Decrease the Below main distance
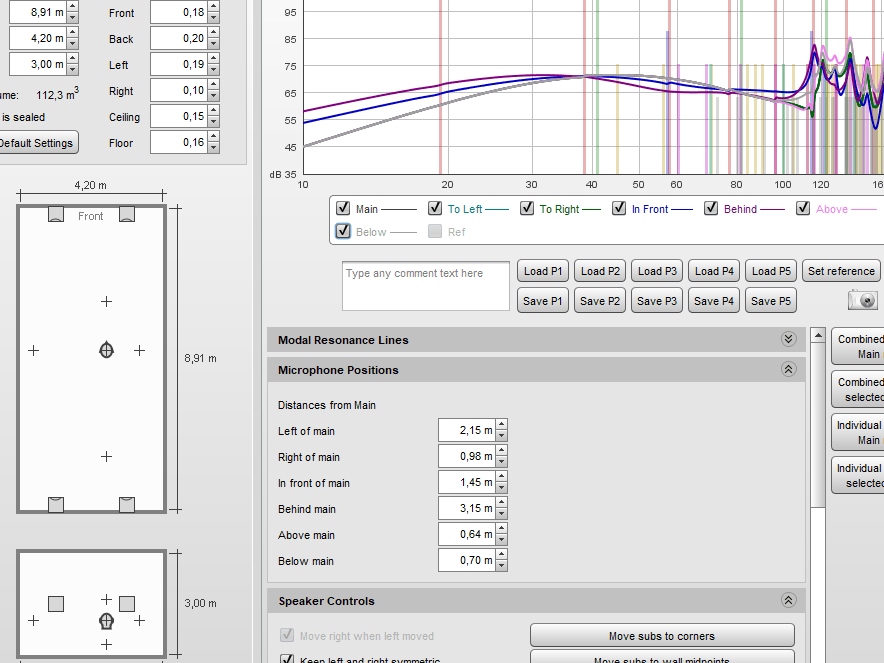Viewport: 884px width, 663px height. click(501, 566)
